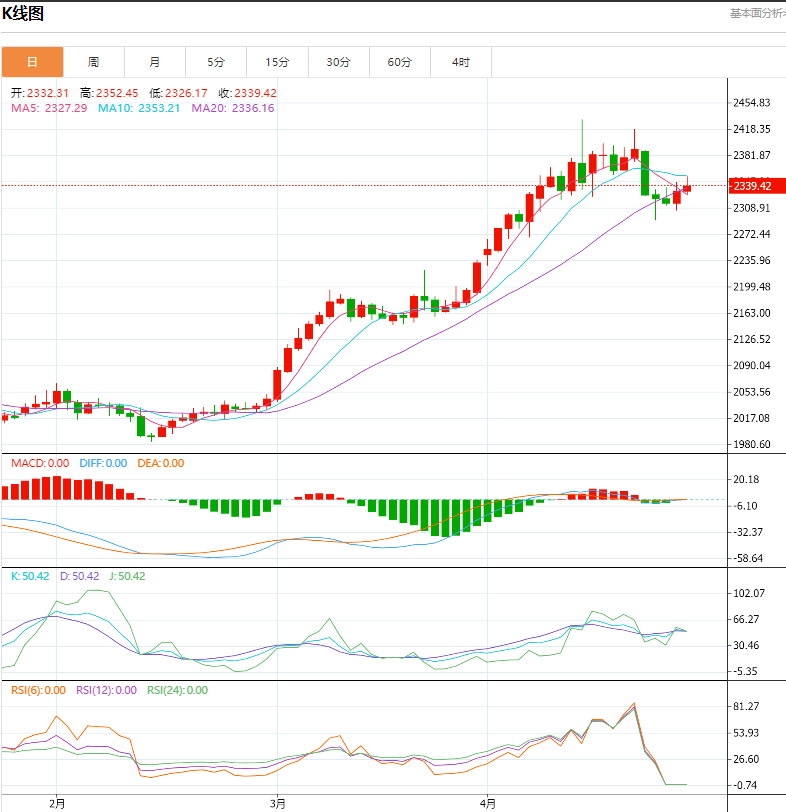Screen dimensions: 786x812
Task: Click the 3月 date marker on time axis
Action: point(277,802)
